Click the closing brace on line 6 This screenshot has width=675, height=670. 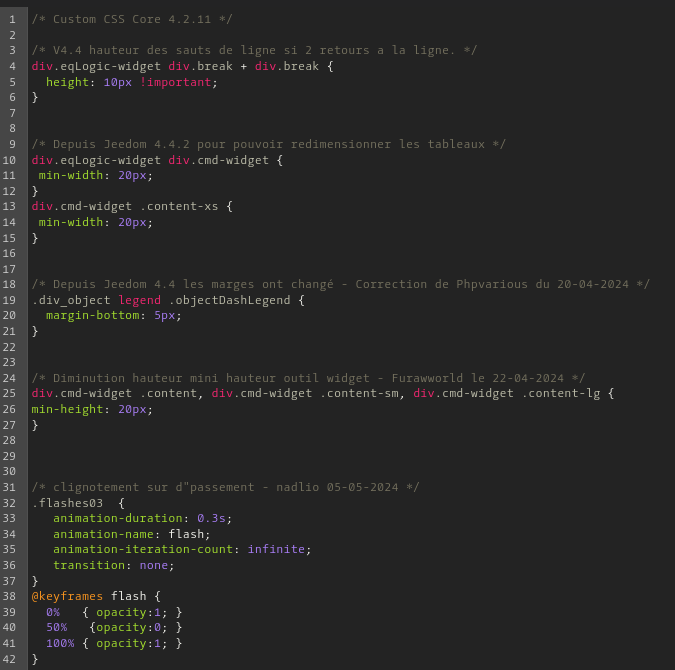pos(35,98)
